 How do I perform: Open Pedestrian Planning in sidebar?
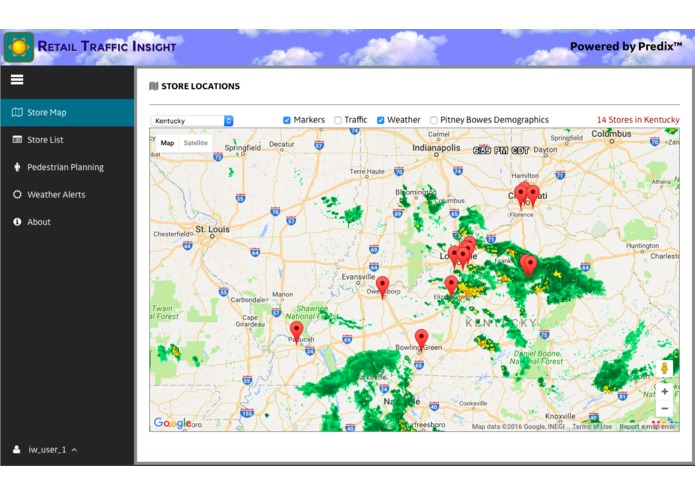coord(67,167)
